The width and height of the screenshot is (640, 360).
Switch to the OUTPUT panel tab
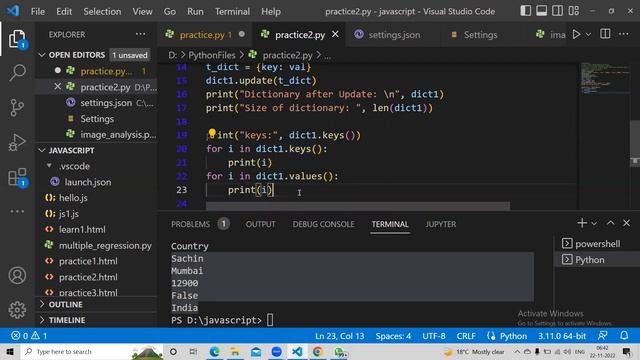point(260,224)
